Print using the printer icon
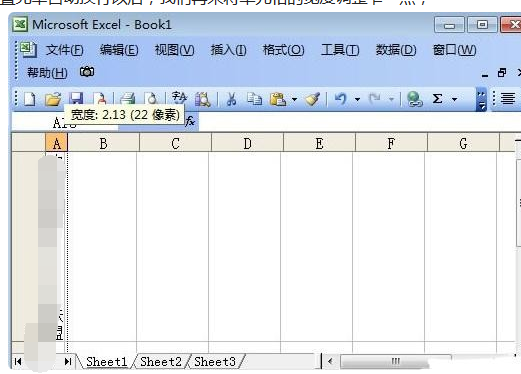521x374 pixels. coord(127,99)
